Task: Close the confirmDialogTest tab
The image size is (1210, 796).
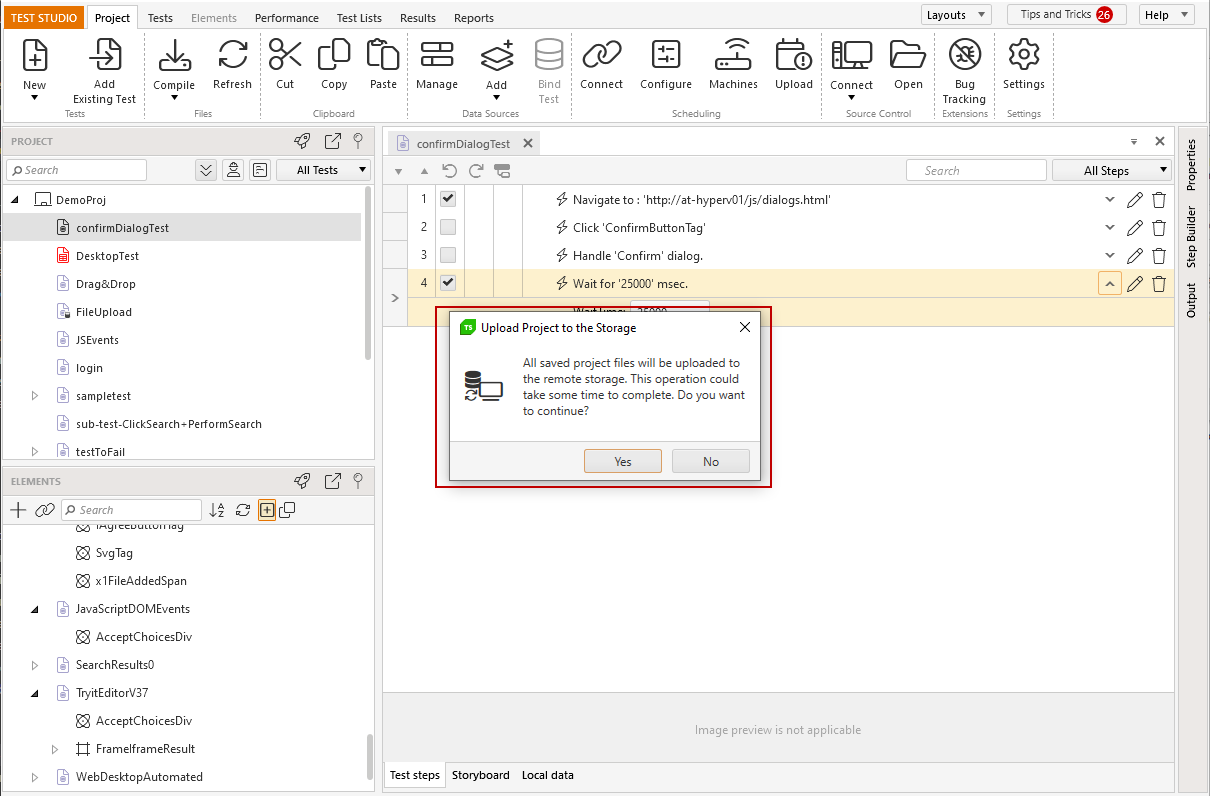Action: pos(530,144)
